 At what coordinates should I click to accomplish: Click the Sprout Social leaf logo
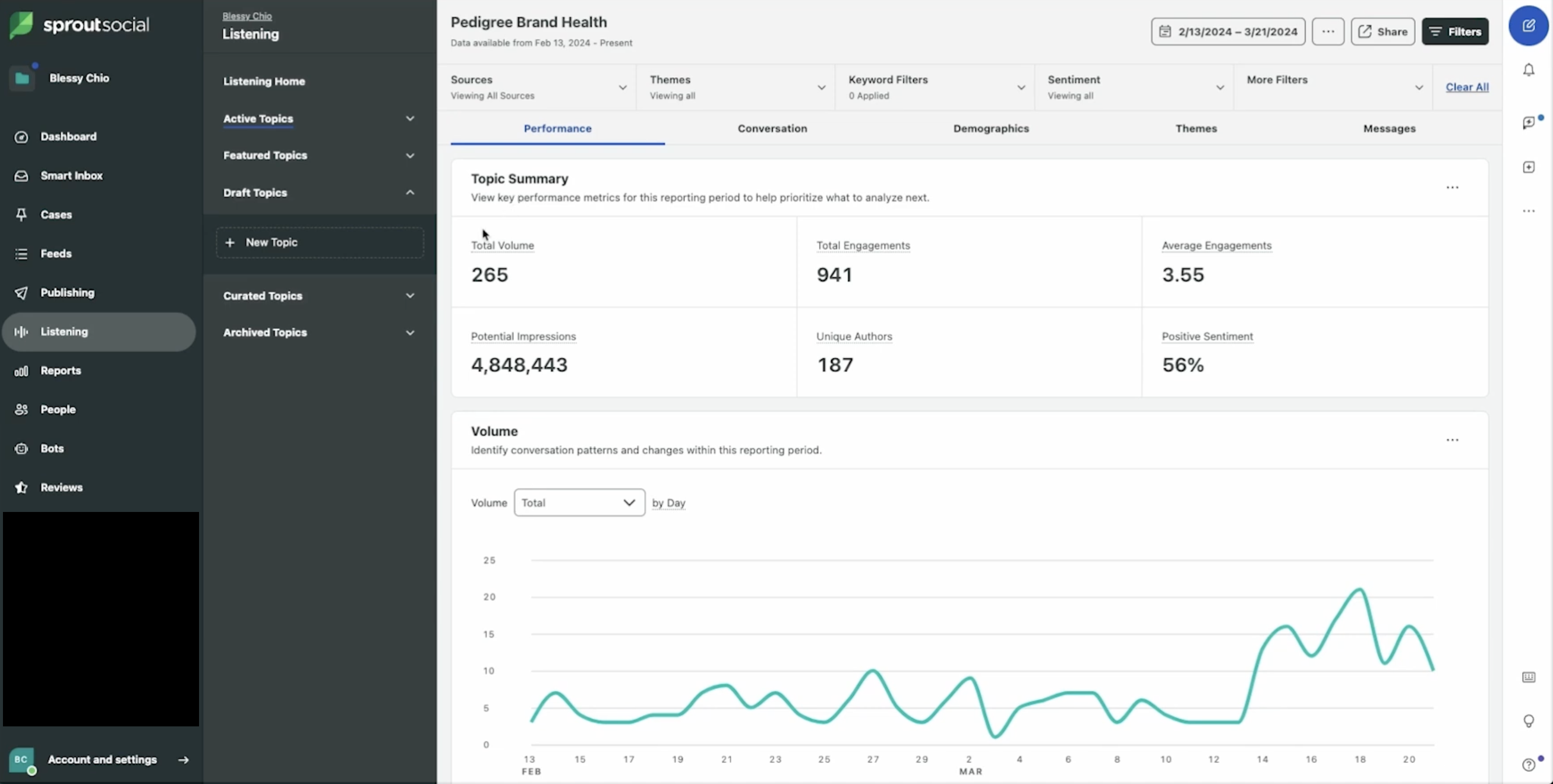pyautogui.click(x=21, y=25)
